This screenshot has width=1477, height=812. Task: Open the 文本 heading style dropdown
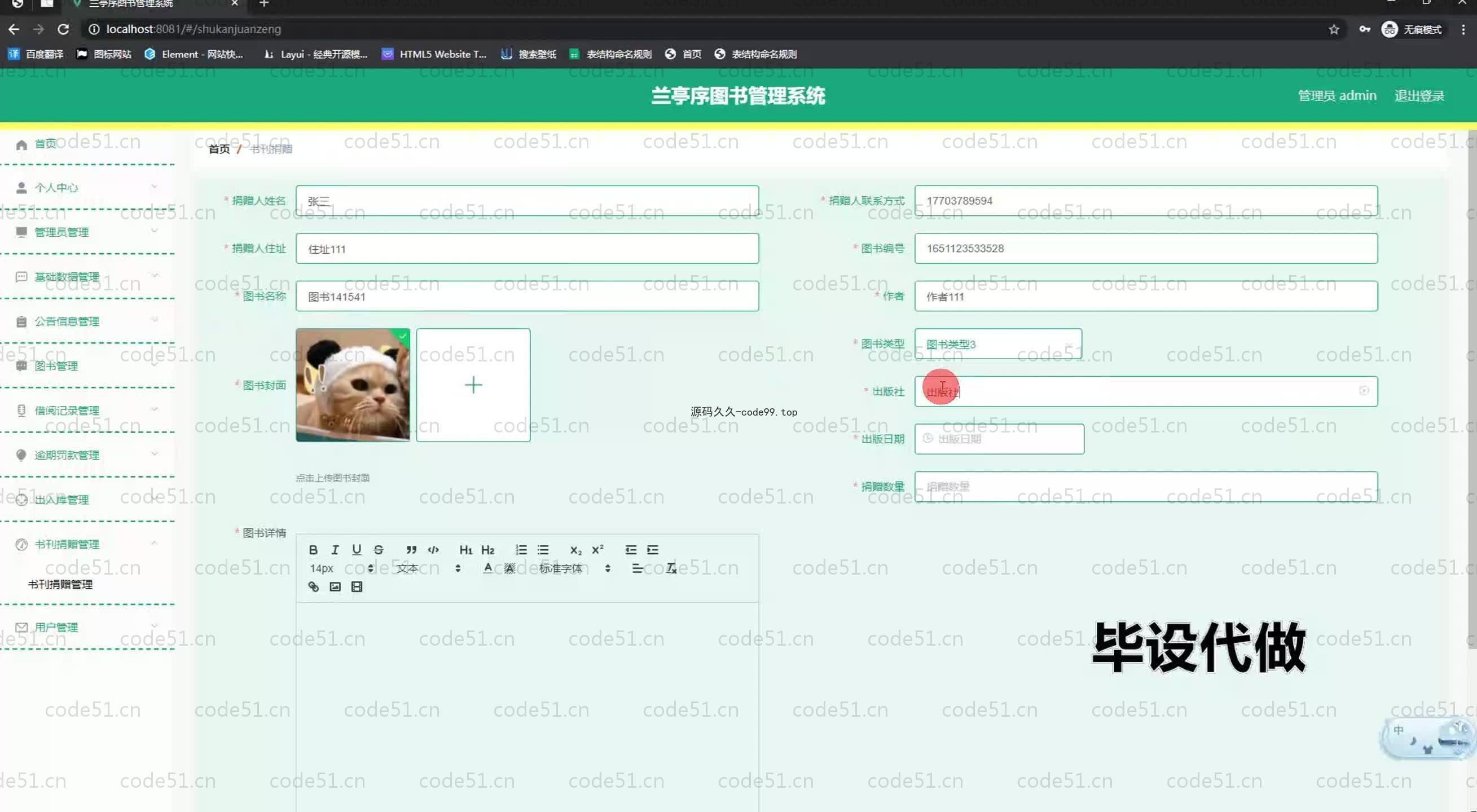tap(428, 568)
